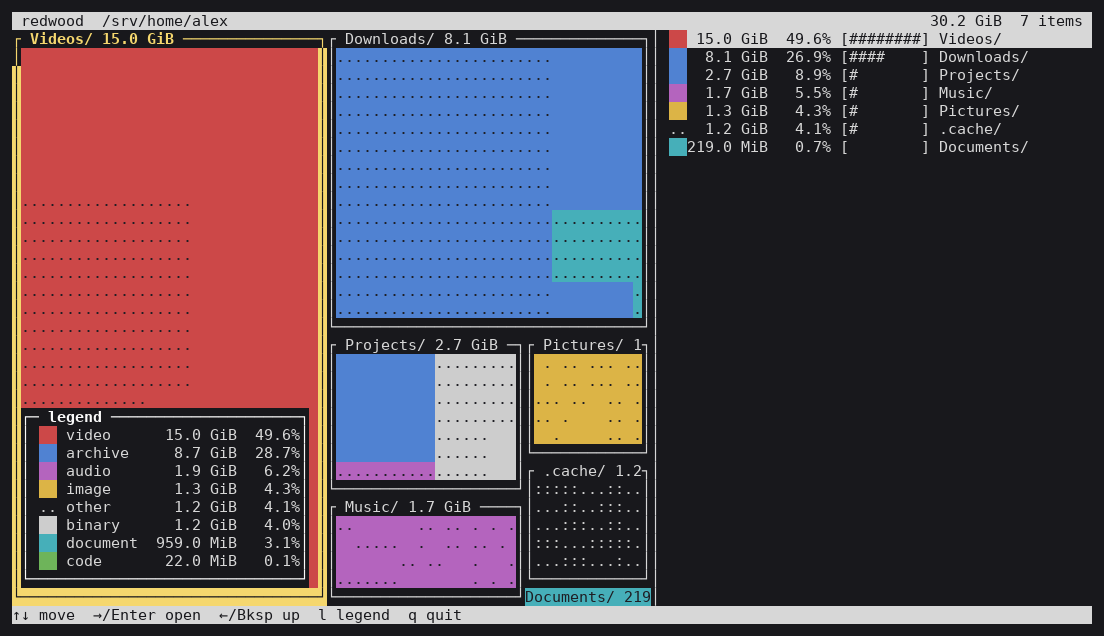Select the Documents/ entry name in the list

pos(983,147)
